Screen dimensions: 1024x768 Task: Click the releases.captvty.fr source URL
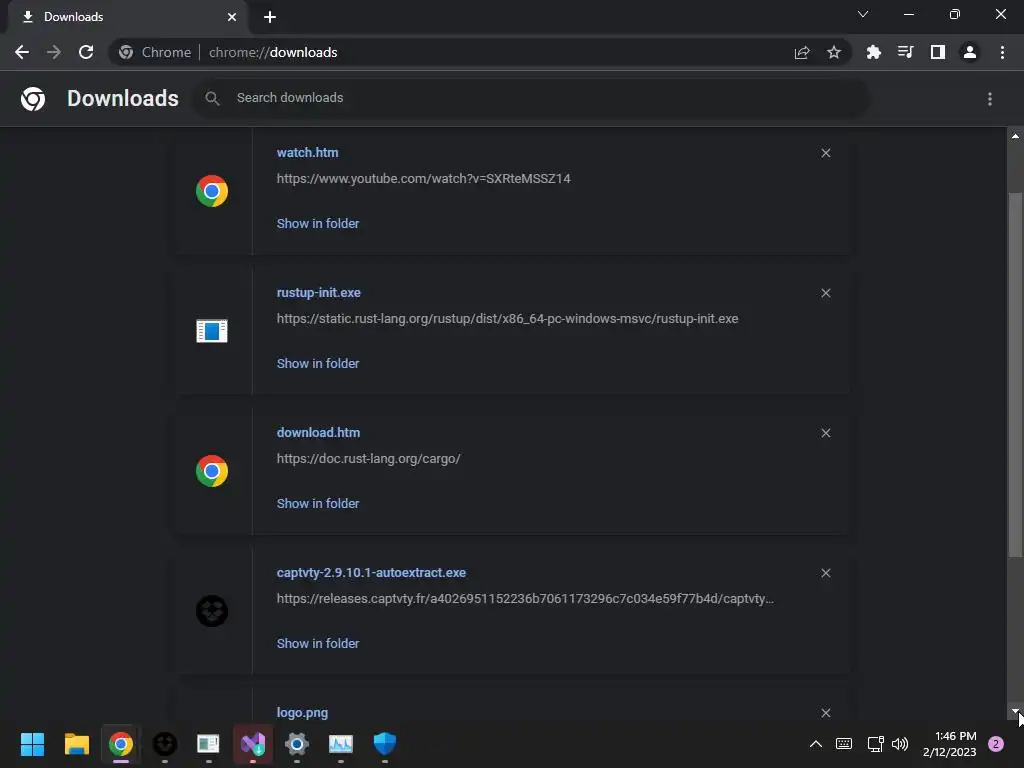click(525, 599)
